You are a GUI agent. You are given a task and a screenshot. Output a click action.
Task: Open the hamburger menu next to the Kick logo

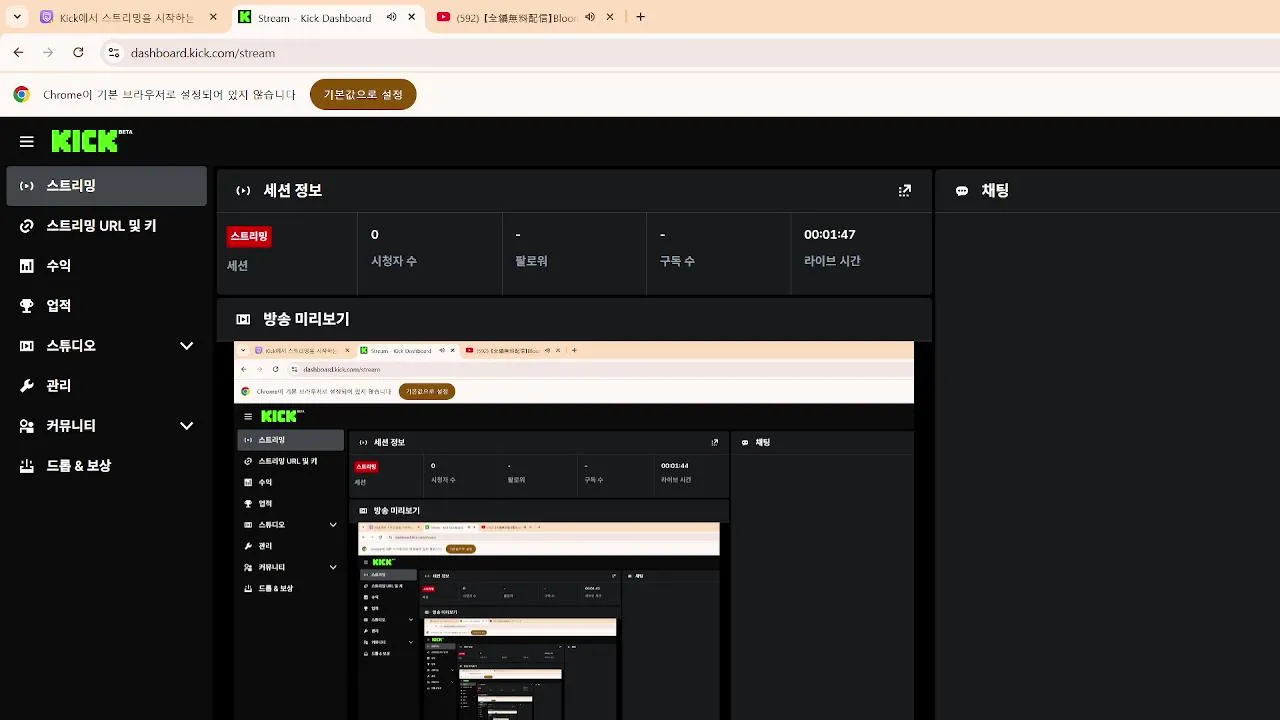pos(27,142)
